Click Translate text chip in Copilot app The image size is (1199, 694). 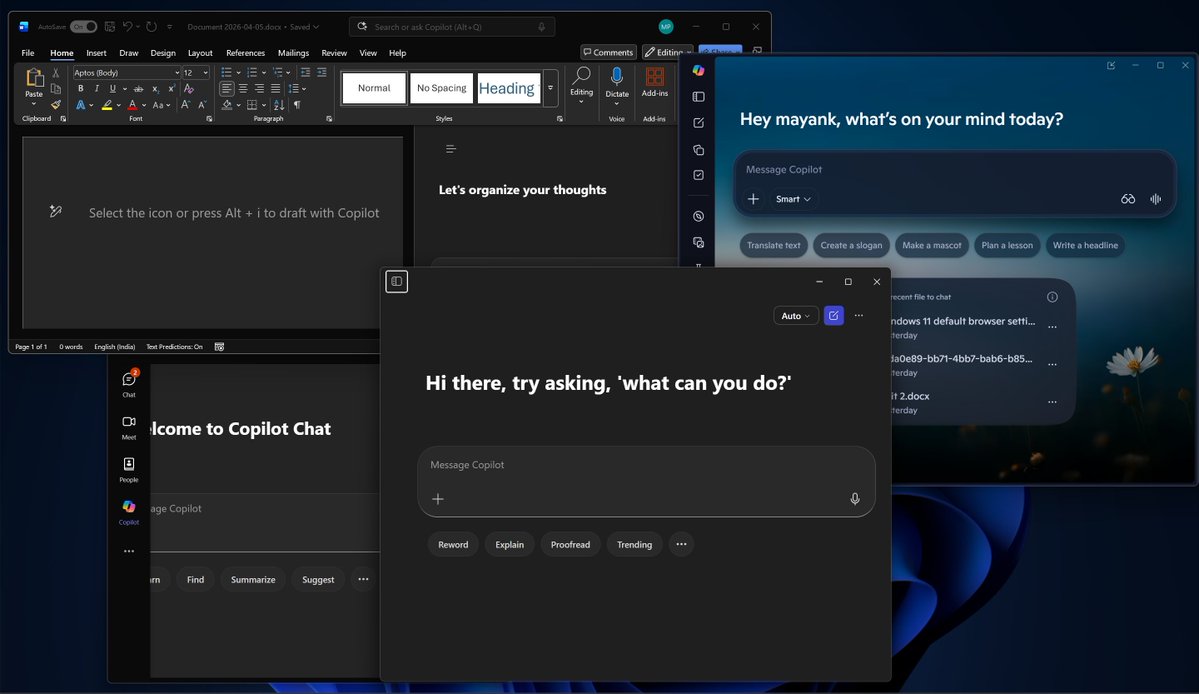773,245
